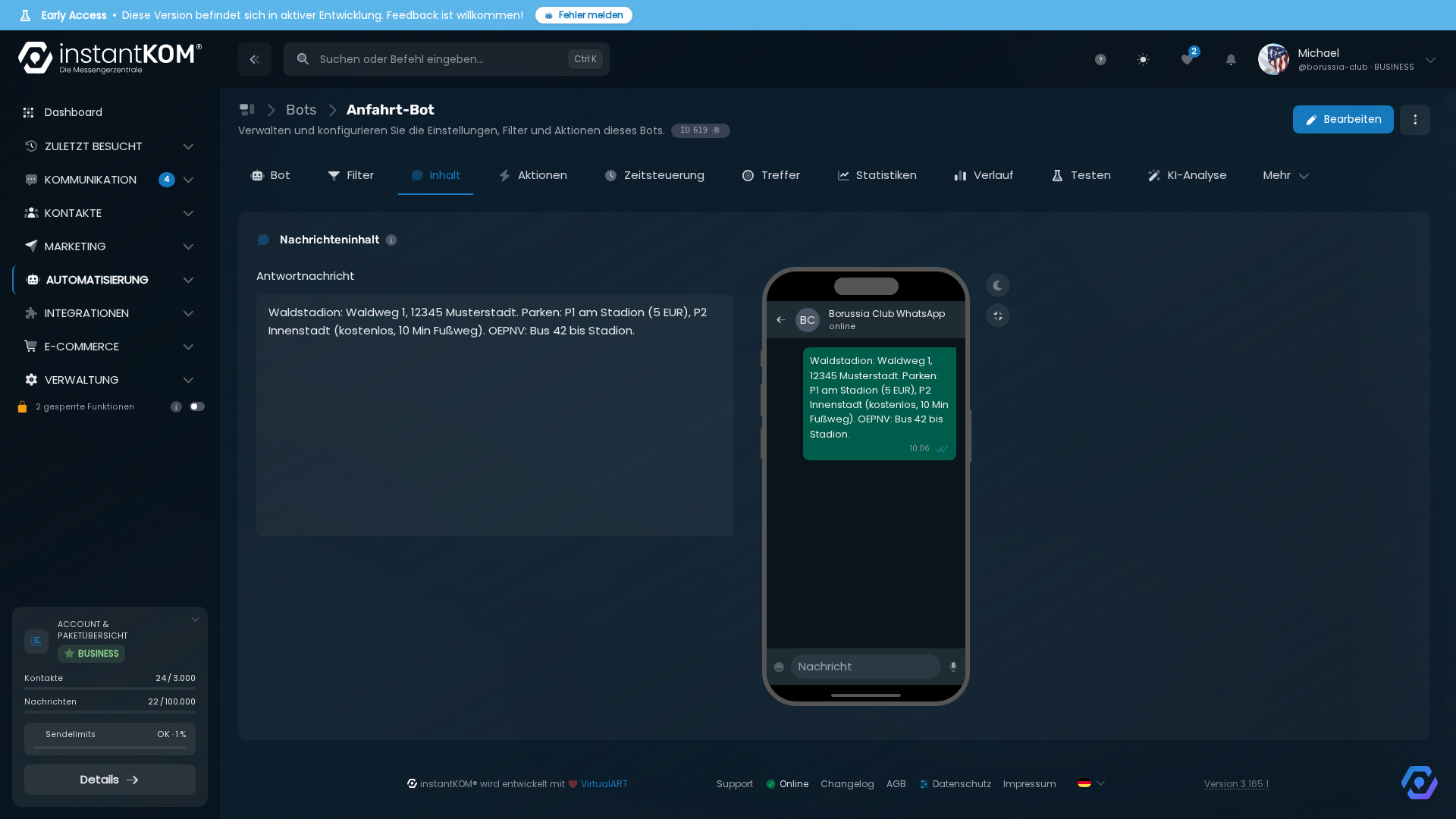The image size is (1456, 819).
Task: Open language selector with German flag
Action: (x=1091, y=783)
